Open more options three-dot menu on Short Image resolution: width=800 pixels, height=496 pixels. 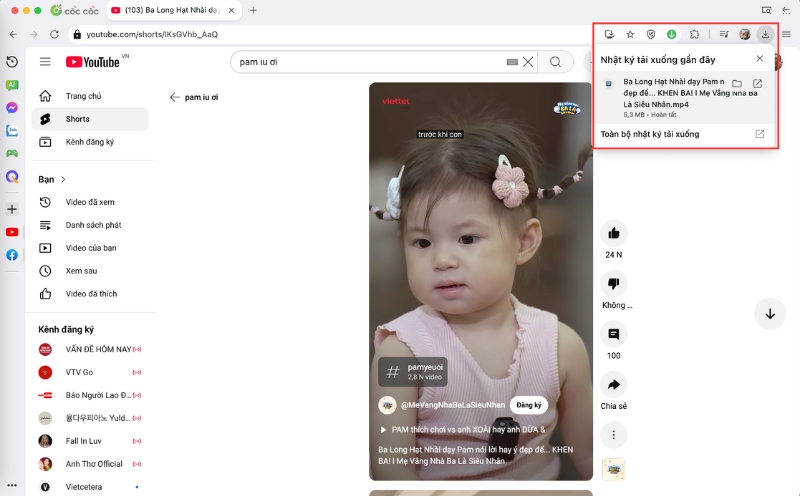tap(613, 434)
